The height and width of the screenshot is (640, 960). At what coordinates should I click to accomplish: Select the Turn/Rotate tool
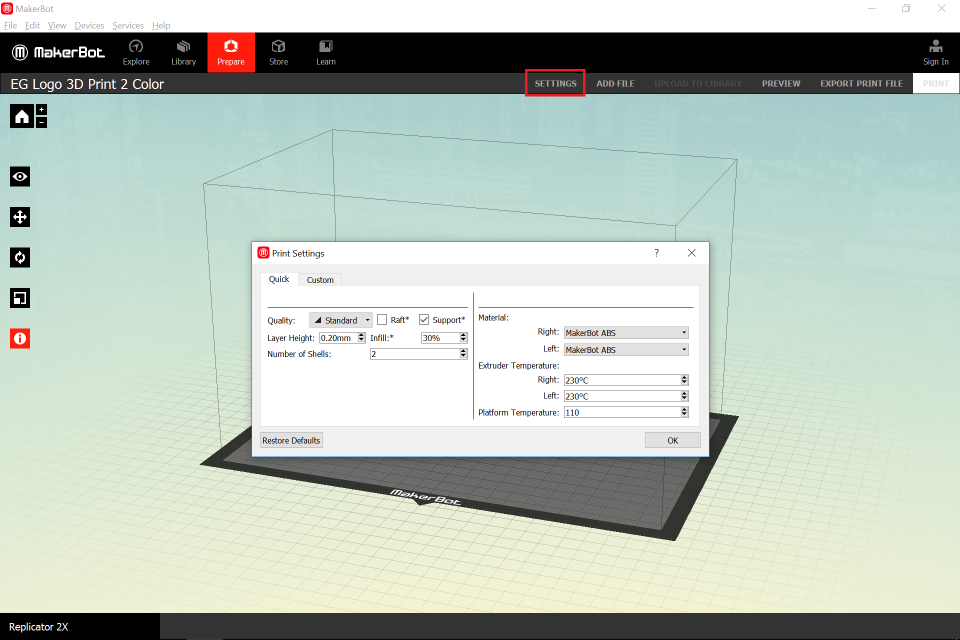20,257
